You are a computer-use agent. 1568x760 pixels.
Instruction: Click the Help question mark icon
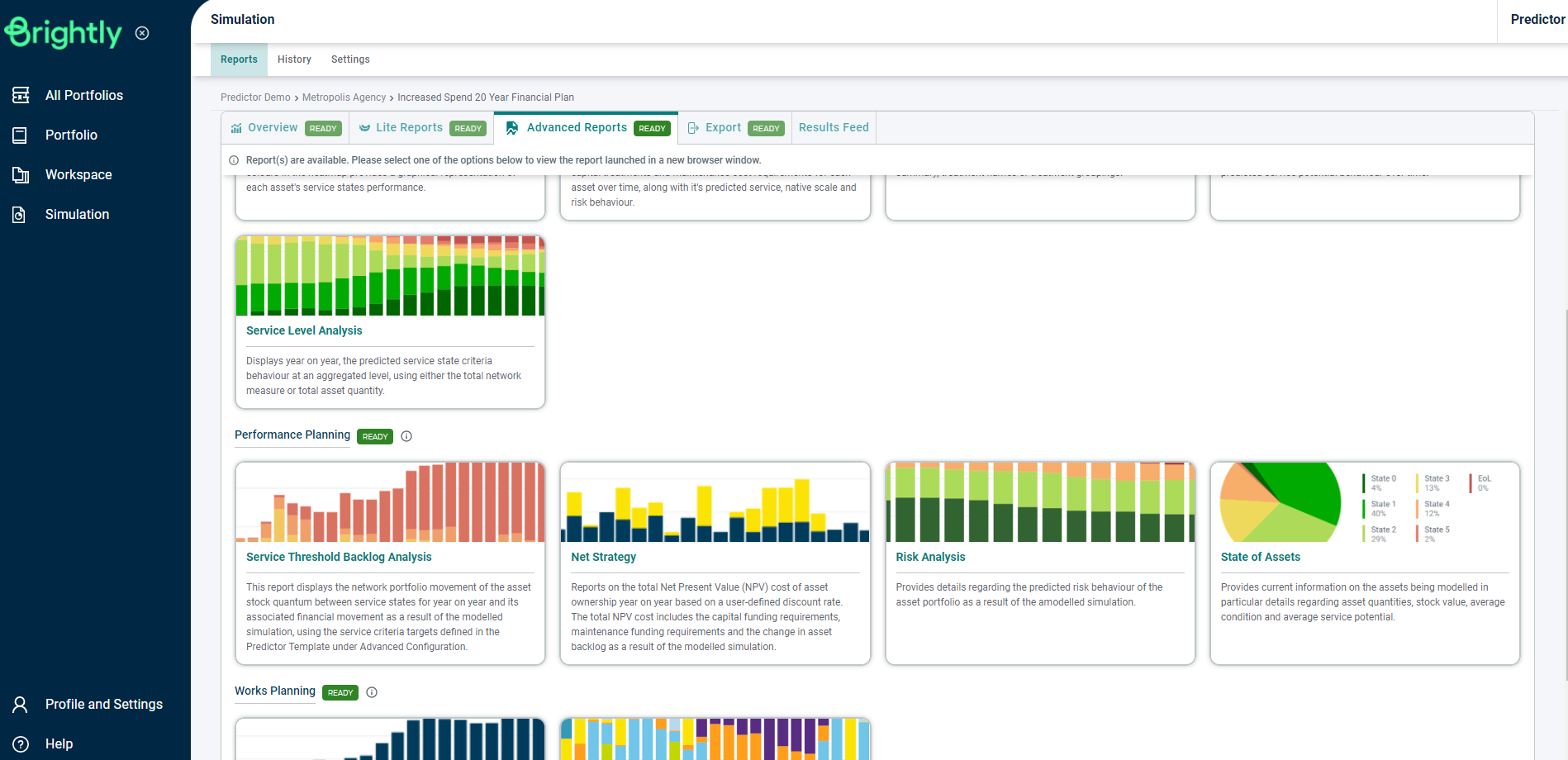coord(20,743)
